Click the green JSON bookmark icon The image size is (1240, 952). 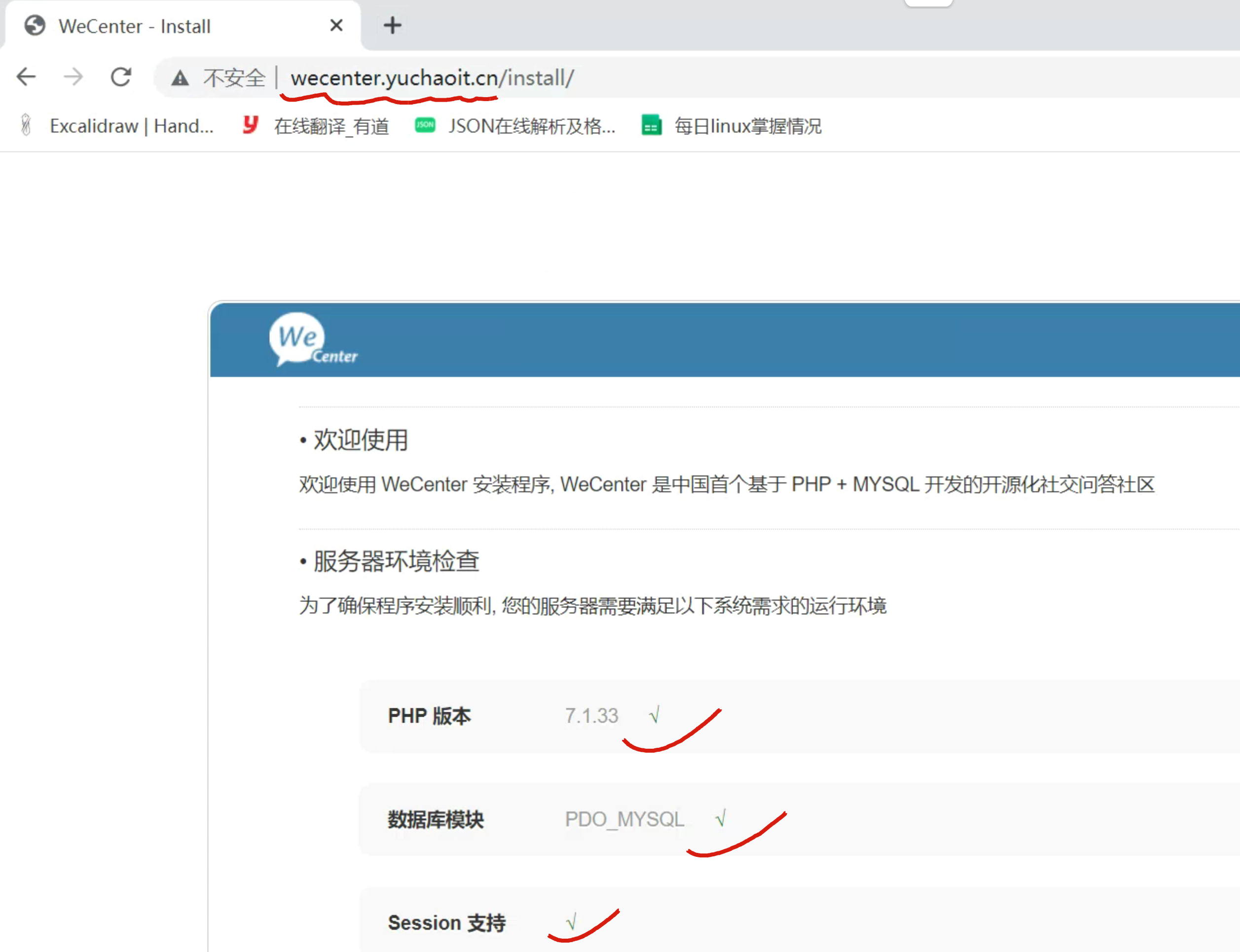click(425, 125)
